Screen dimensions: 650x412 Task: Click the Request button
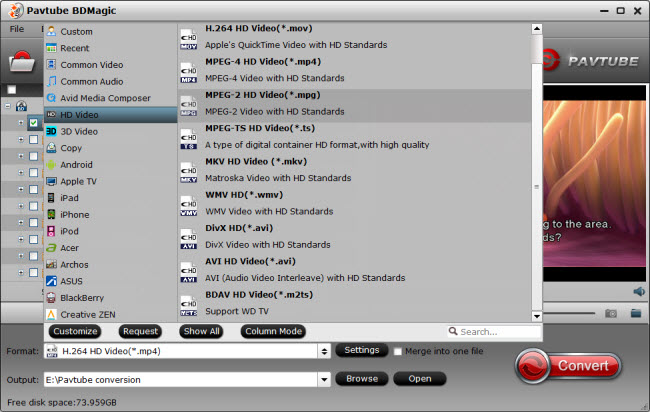coord(140,331)
